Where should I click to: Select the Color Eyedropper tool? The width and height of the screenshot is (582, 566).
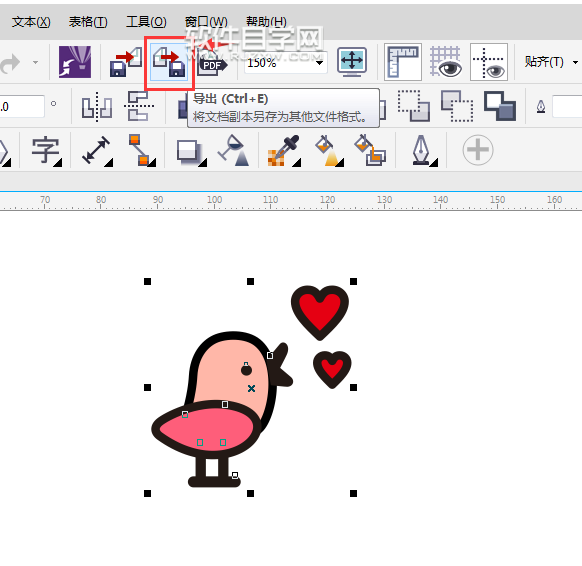(x=284, y=150)
